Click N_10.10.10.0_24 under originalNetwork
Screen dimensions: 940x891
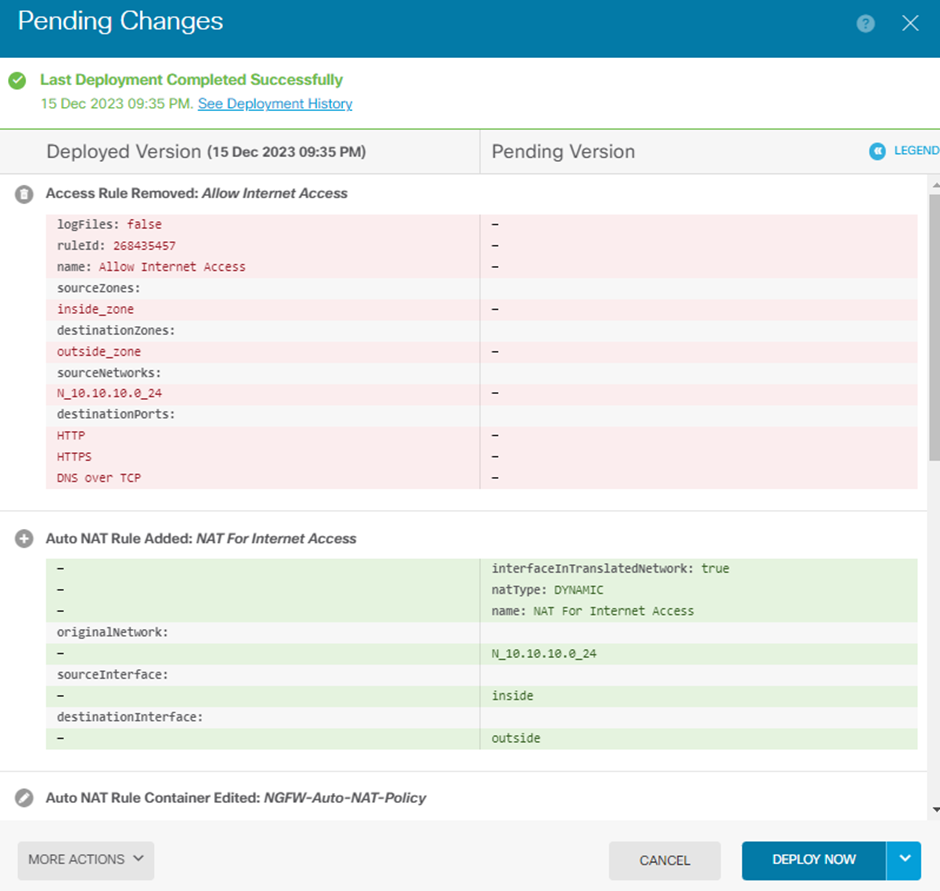(544, 654)
